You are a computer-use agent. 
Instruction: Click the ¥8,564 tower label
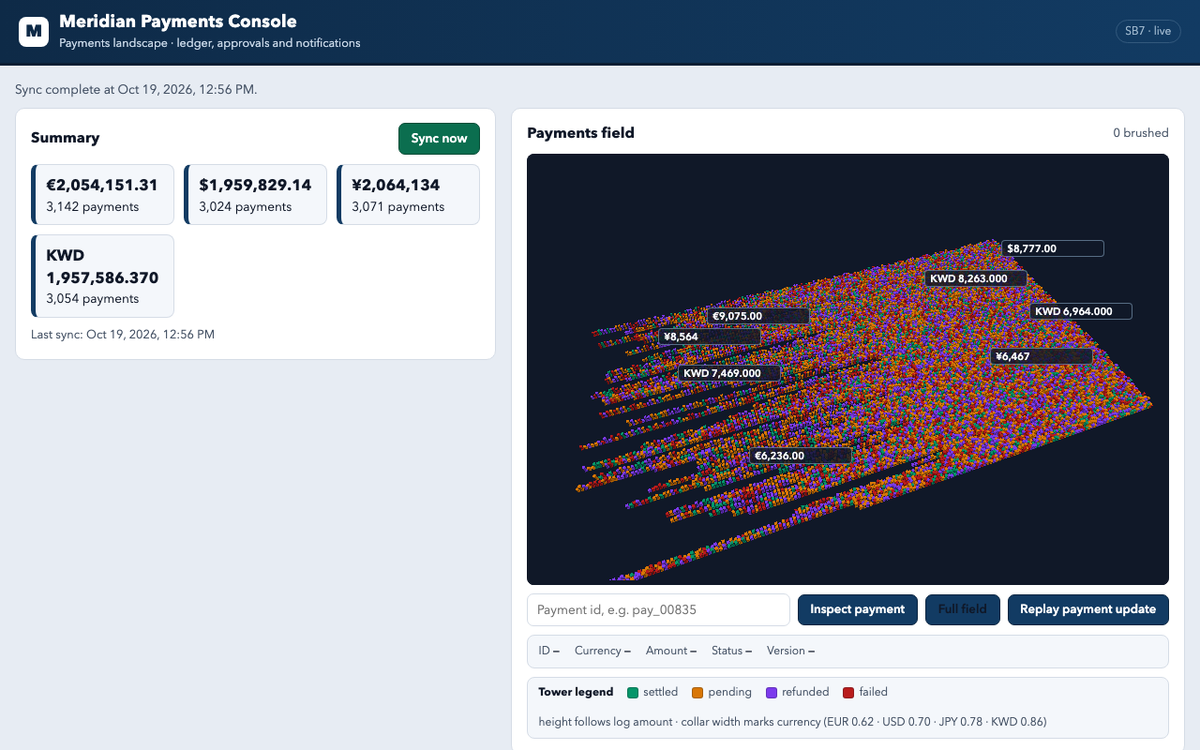[710, 337]
